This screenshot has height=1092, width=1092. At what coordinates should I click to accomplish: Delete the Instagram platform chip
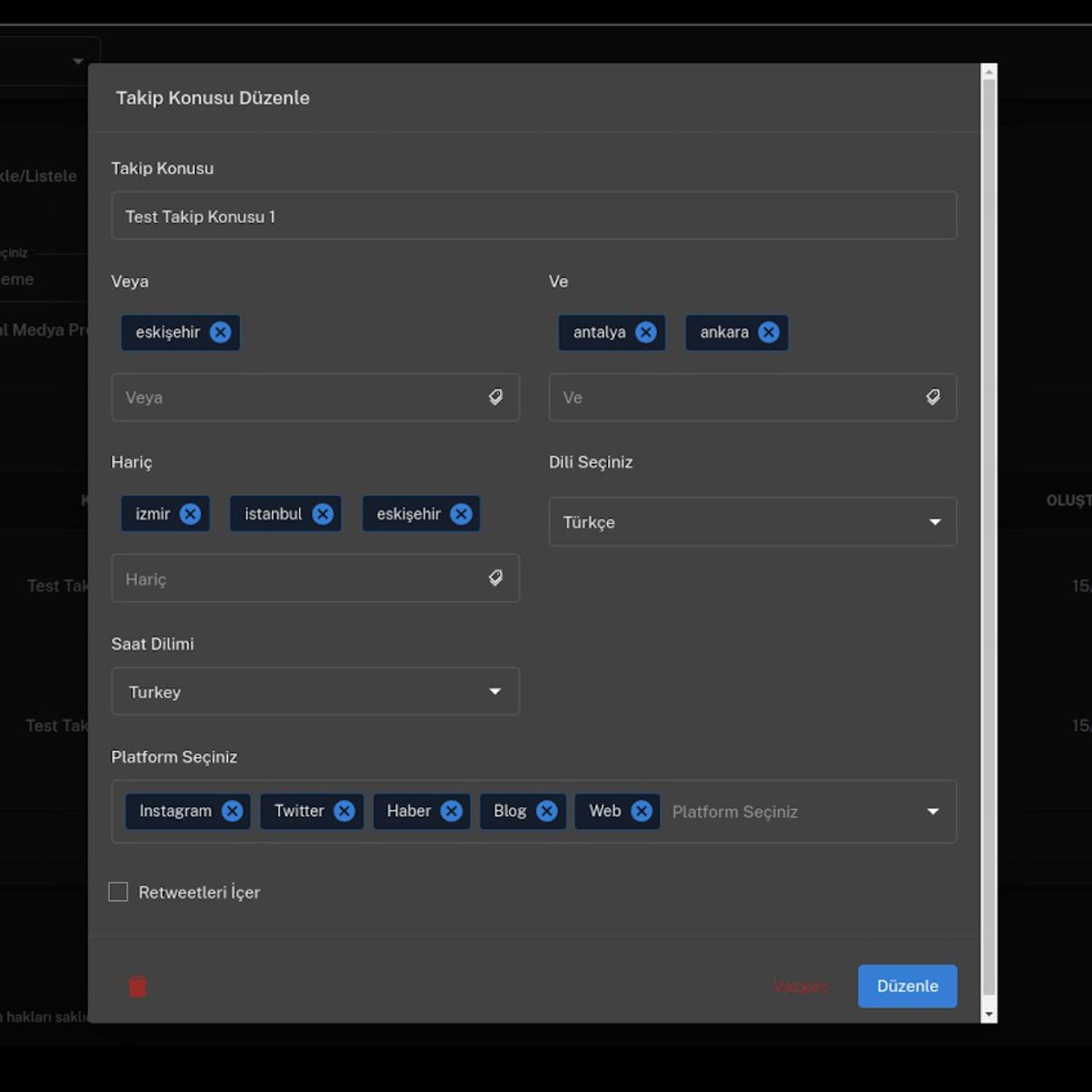click(x=232, y=811)
